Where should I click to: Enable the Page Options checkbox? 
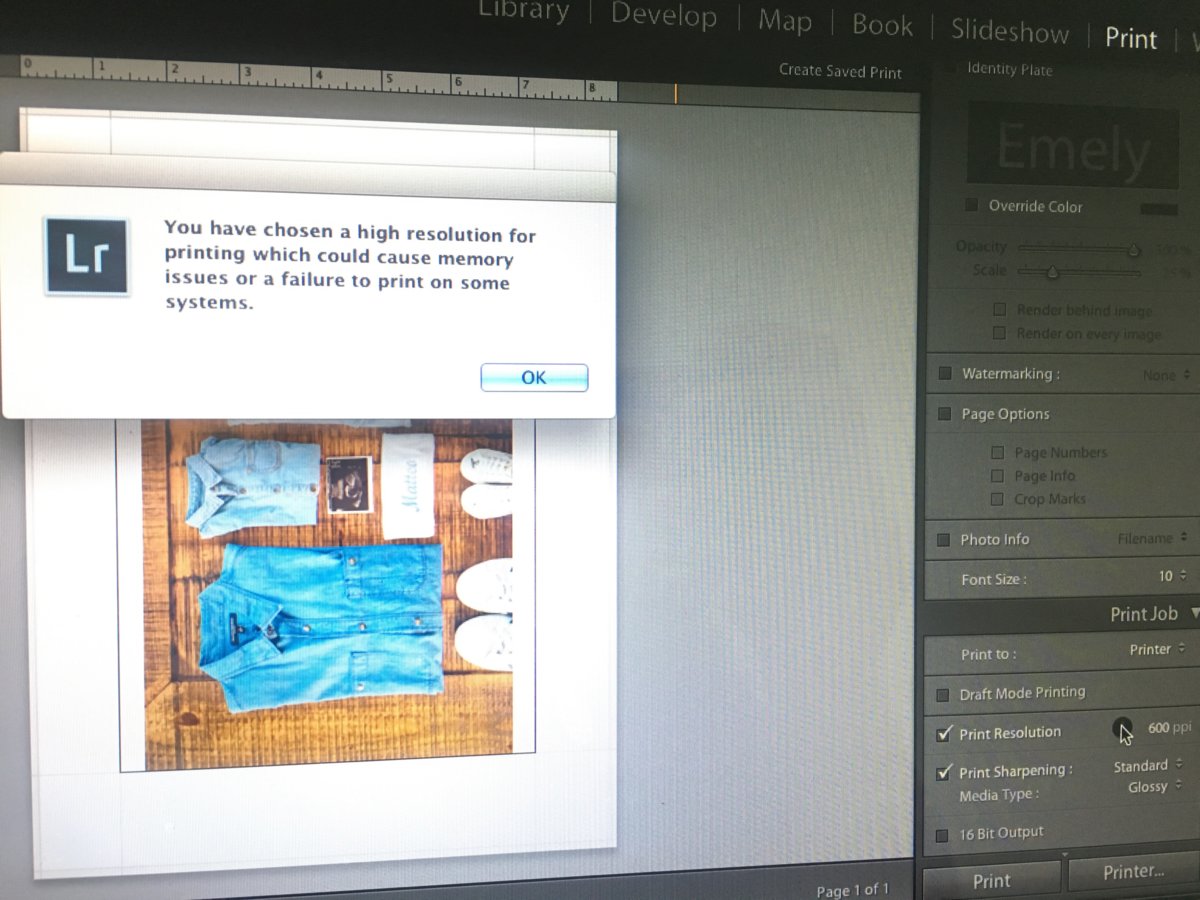(945, 414)
